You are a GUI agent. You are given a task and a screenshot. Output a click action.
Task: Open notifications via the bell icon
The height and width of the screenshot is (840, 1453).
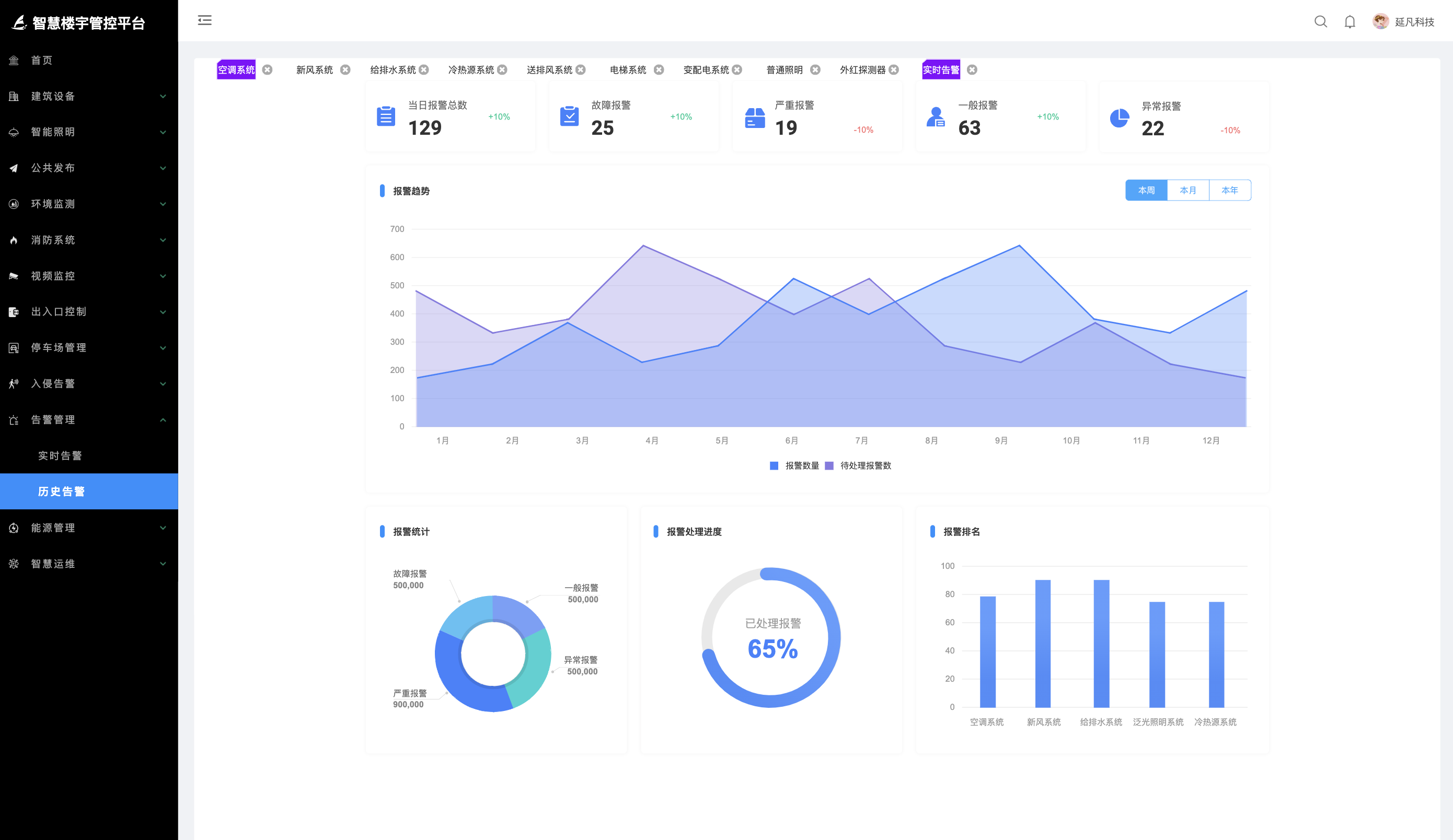click(x=1350, y=22)
